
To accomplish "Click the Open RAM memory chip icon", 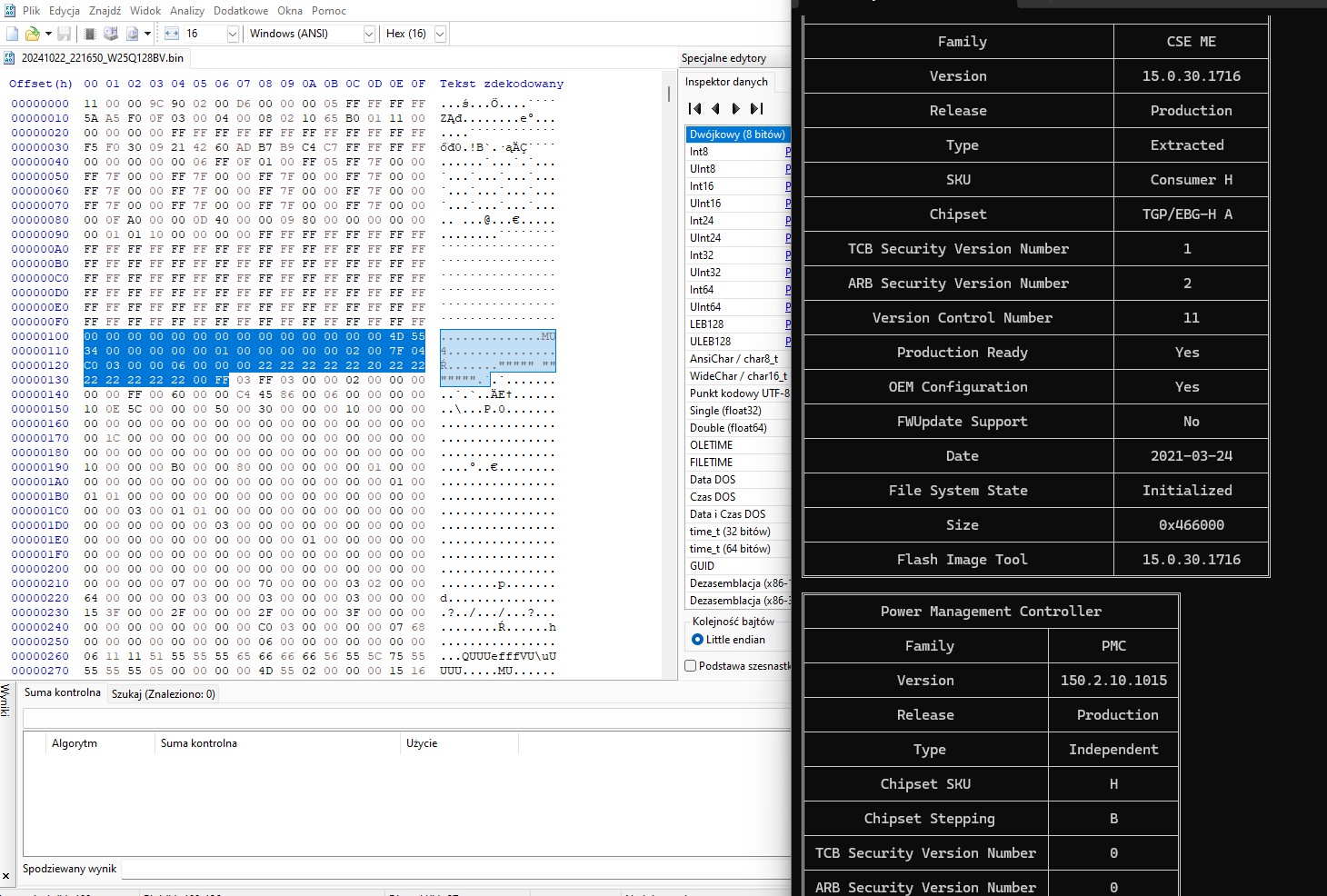I will [x=90, y=34].
